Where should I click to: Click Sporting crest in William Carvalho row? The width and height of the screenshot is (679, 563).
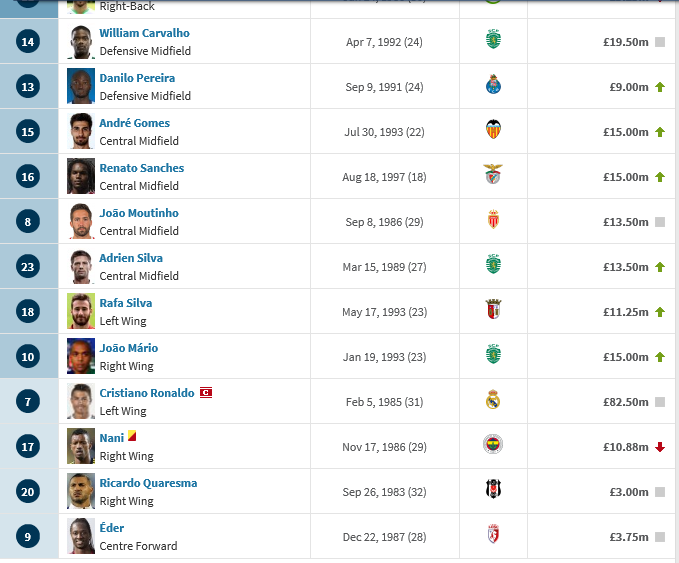point(493,39)
